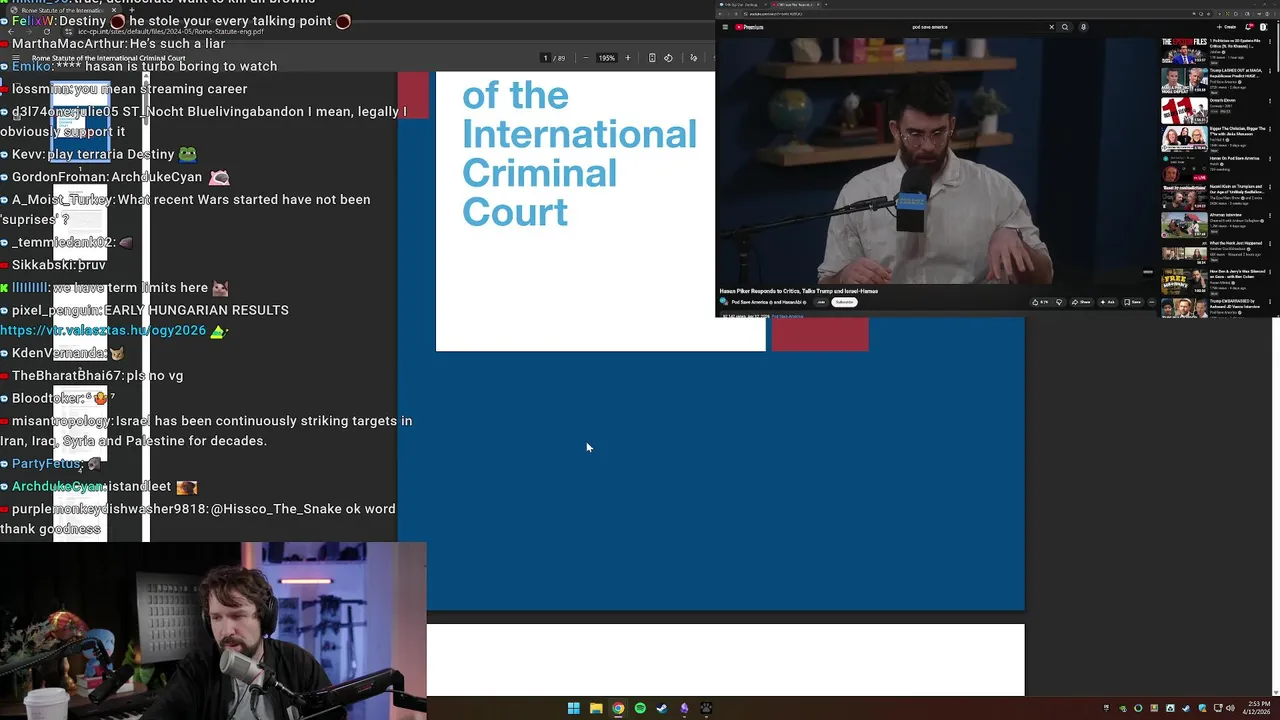This screenshot has height=720, width=1280.
Task: Close the Rome Statute browser tab
Action: (114, 10)
